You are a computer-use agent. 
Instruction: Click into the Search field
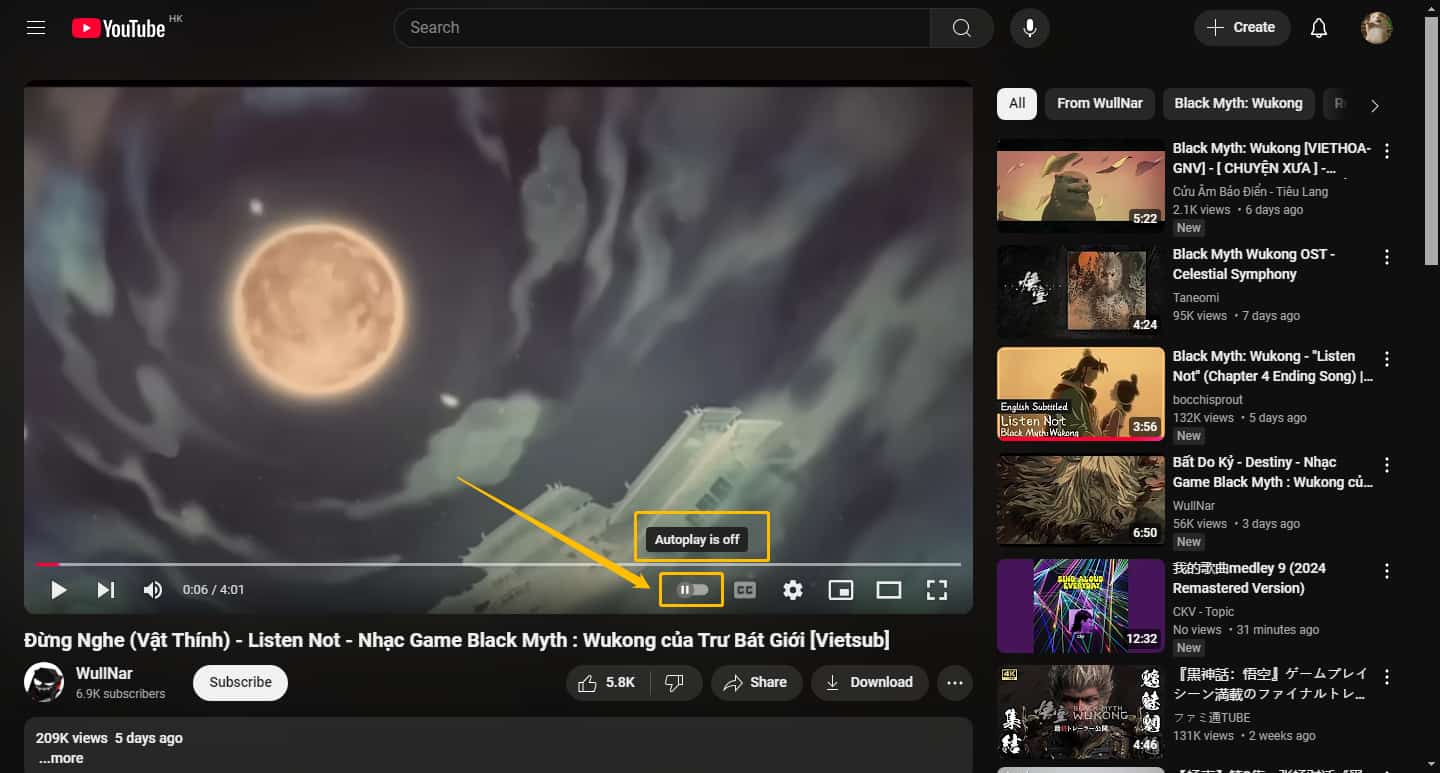click(662, 28)
